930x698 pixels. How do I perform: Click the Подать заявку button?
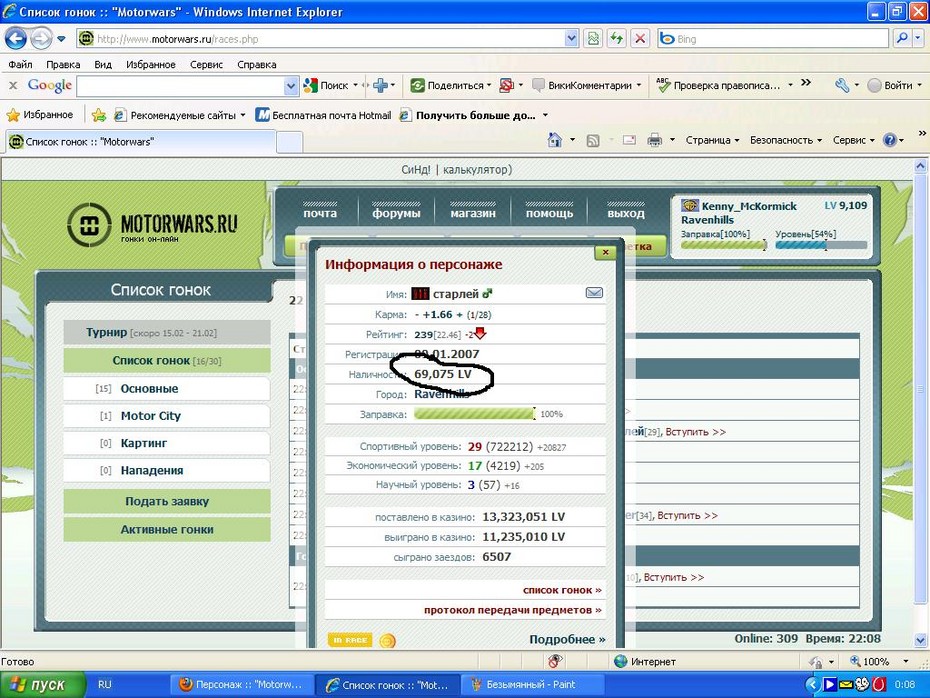pos(167,501)
